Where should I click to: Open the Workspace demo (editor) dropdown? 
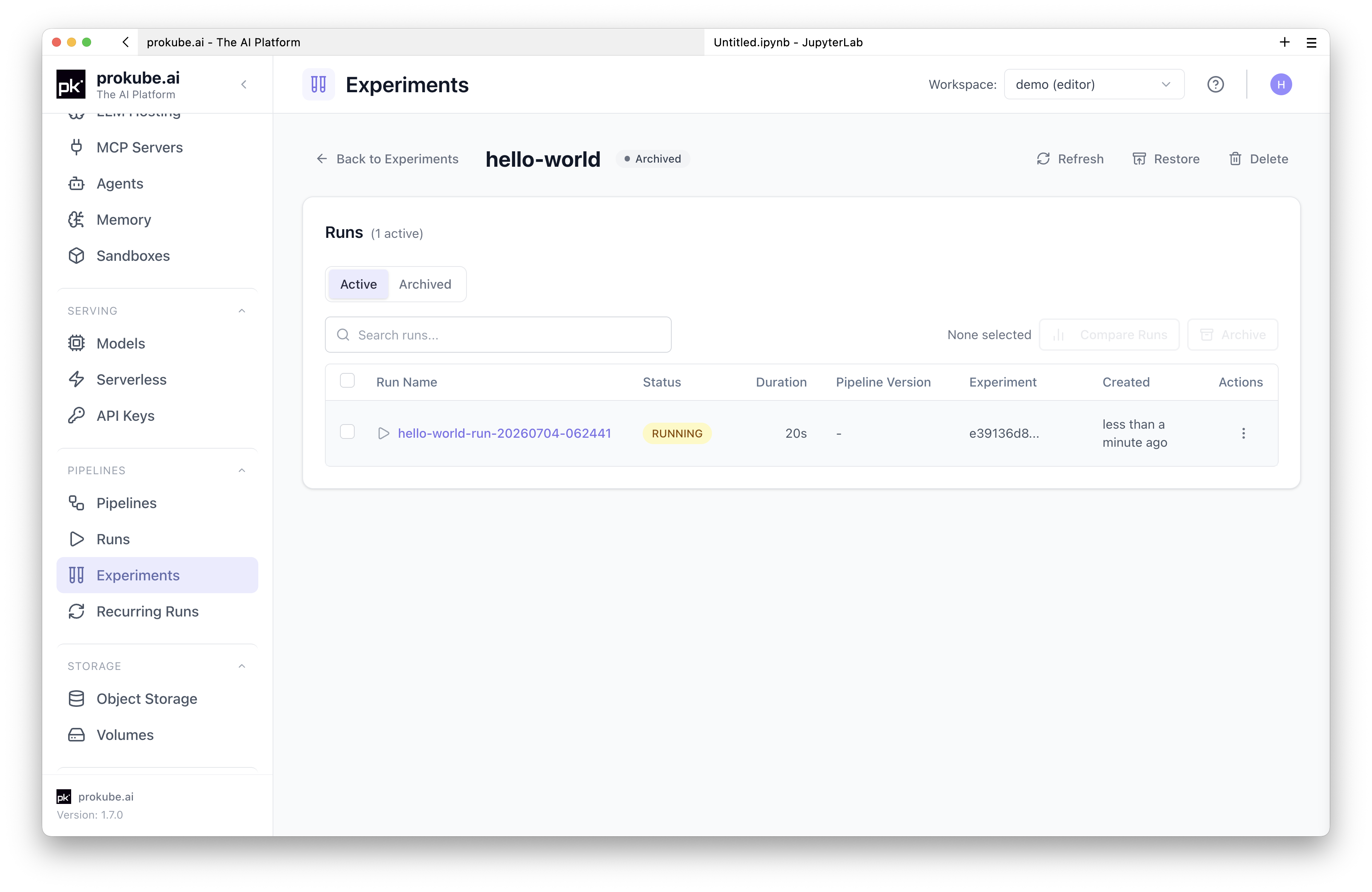pyautogui.click(x=1093, y=85)
